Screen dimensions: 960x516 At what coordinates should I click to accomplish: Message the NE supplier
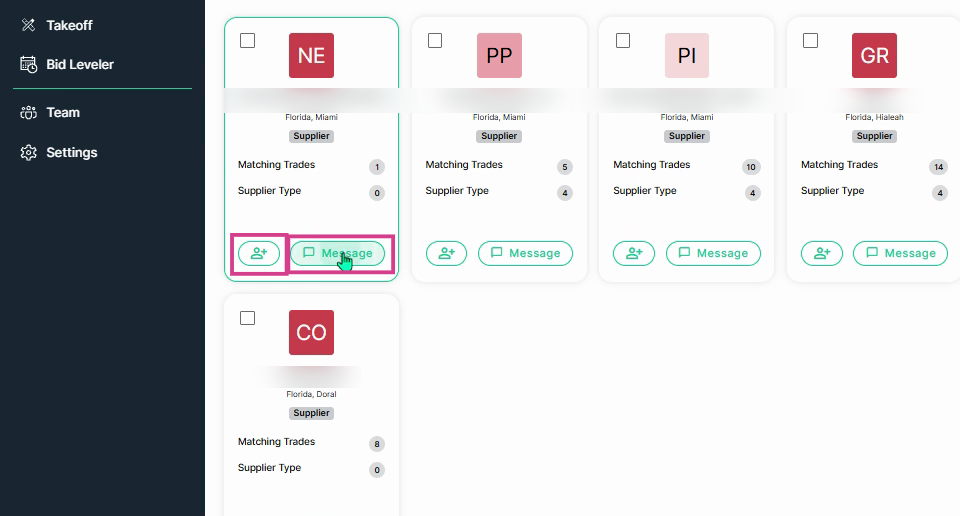coord(337,253)
